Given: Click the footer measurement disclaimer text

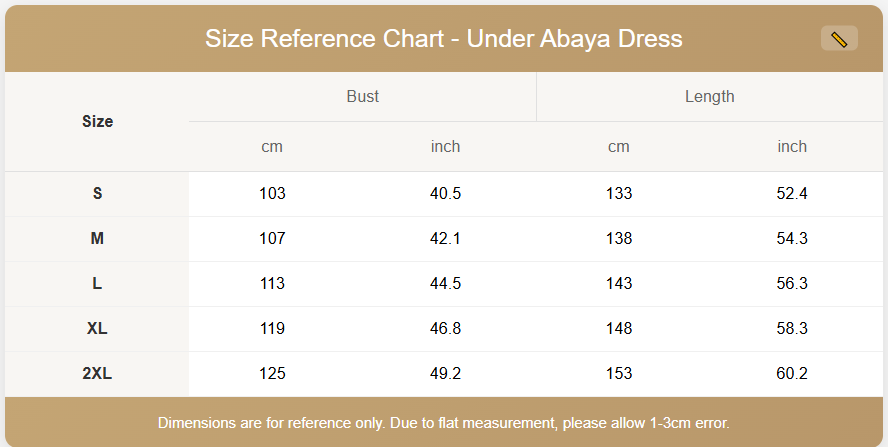Looking at the screenshot, I should pos(444,422).
